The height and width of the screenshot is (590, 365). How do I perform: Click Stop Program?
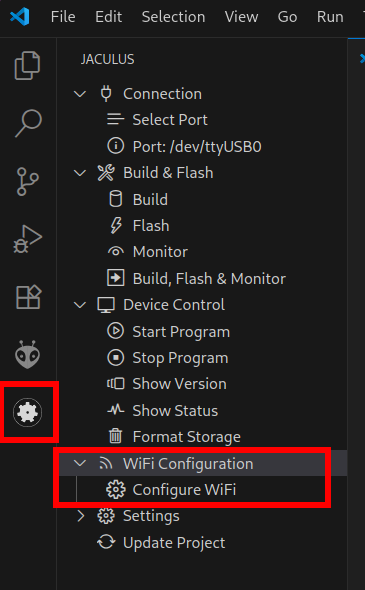point(180,358)
